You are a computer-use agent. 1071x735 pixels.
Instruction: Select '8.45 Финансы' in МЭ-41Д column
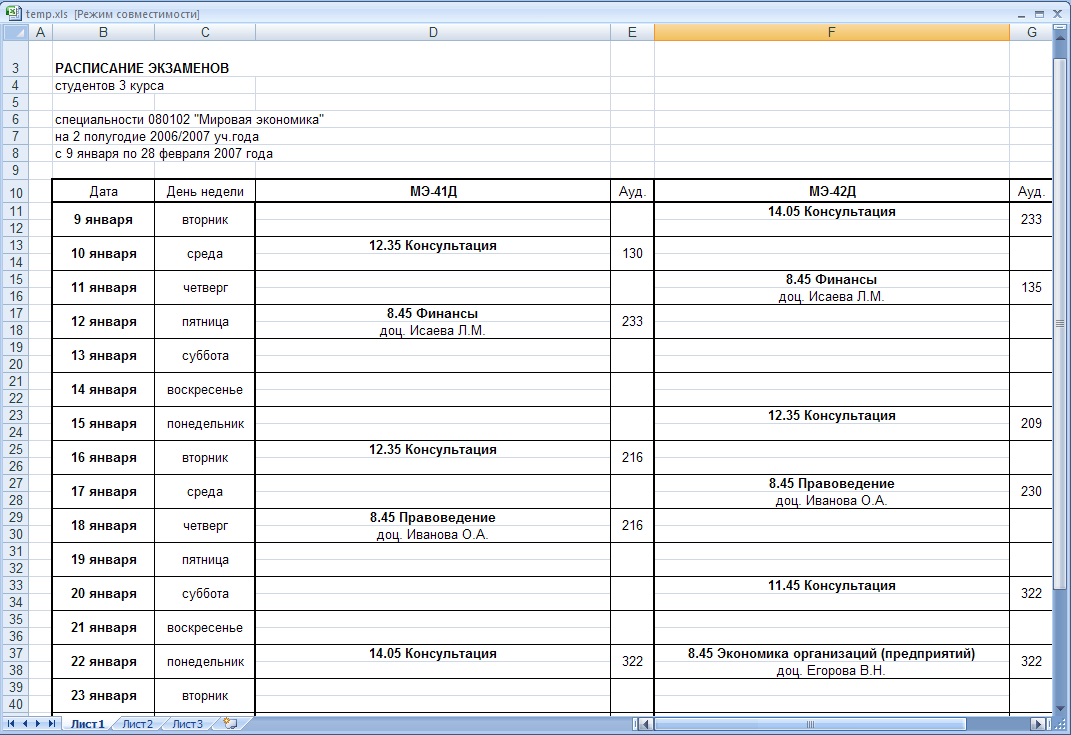point(433,314)
